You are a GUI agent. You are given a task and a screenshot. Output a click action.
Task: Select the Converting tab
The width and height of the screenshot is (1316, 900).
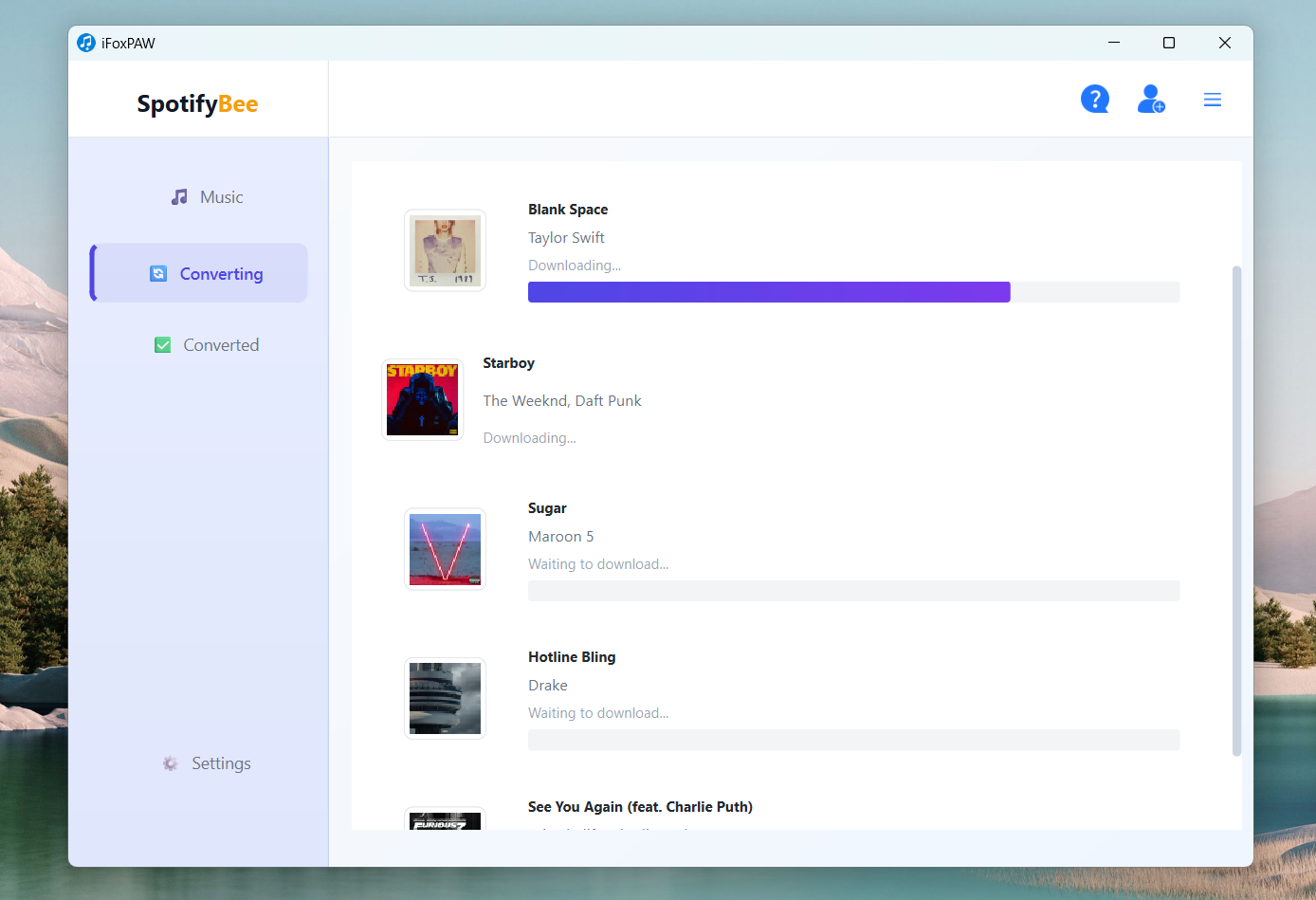221,274
